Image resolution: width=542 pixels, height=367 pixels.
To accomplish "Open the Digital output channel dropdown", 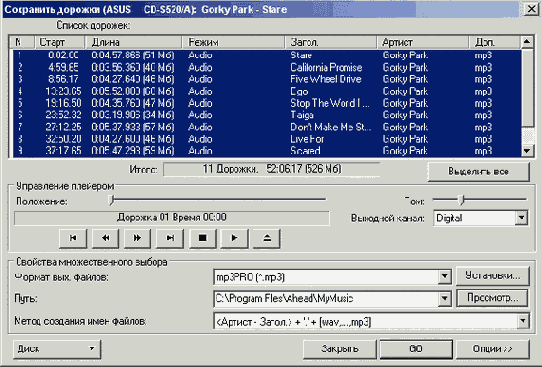I will (x=521, y=218).
